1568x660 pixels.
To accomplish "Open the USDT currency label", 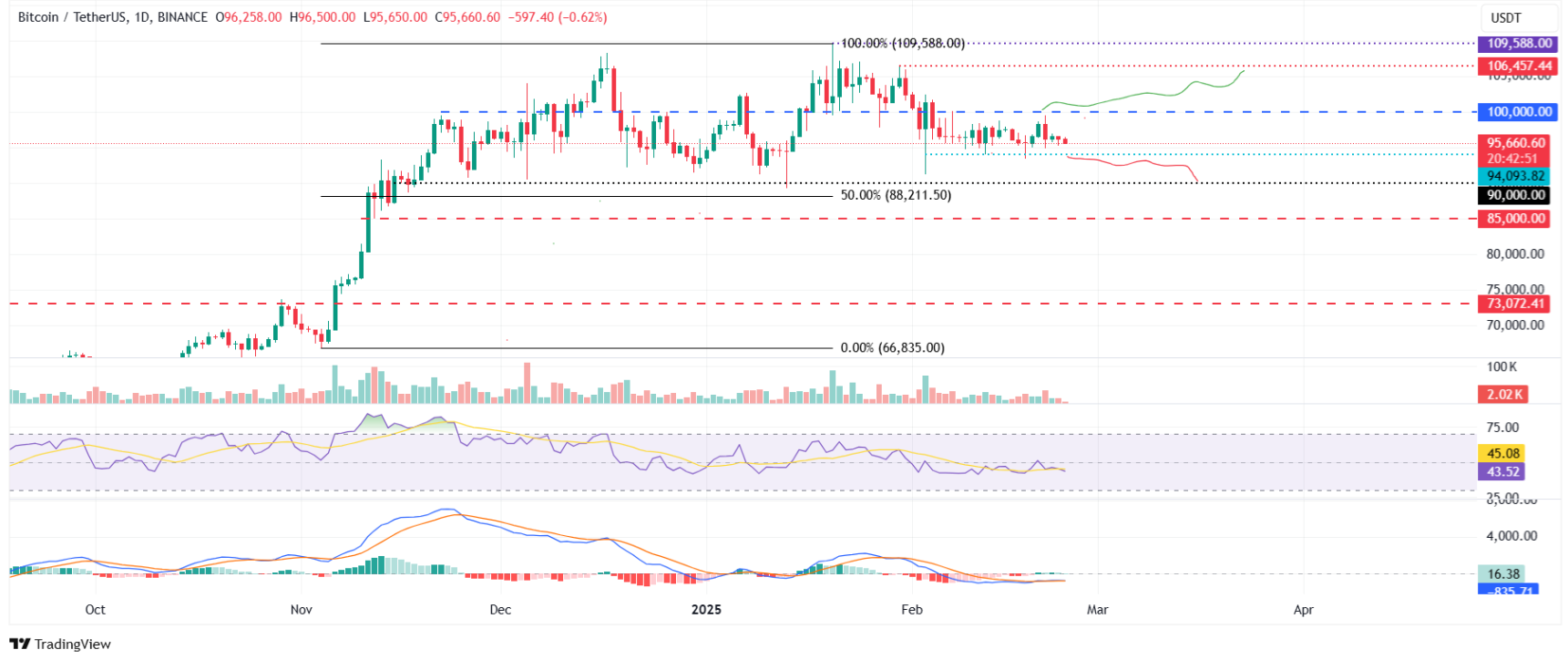I will pyautogui.click(x=1506, y=17).
